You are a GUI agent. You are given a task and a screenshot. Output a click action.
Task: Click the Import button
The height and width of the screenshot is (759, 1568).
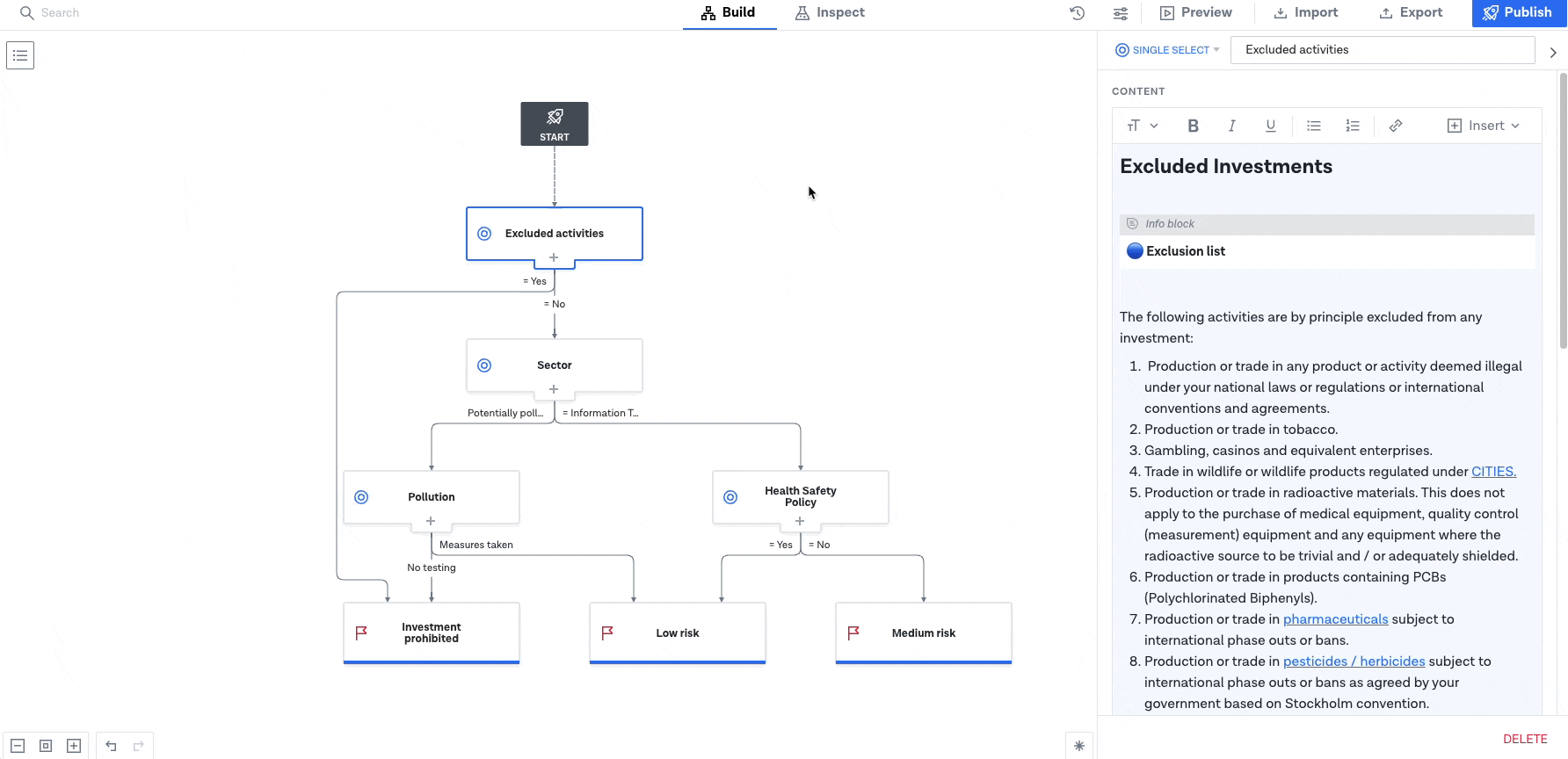tap(1306, 13)
